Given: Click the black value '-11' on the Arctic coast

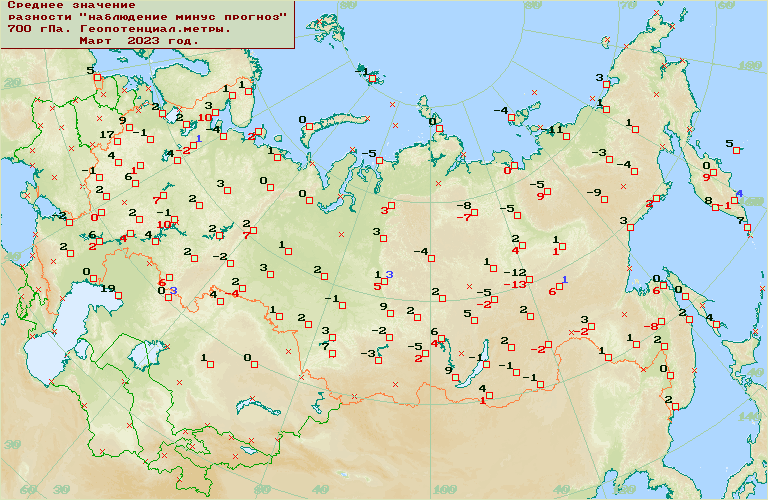Looking at the screenshot, I should coord(552,129).
